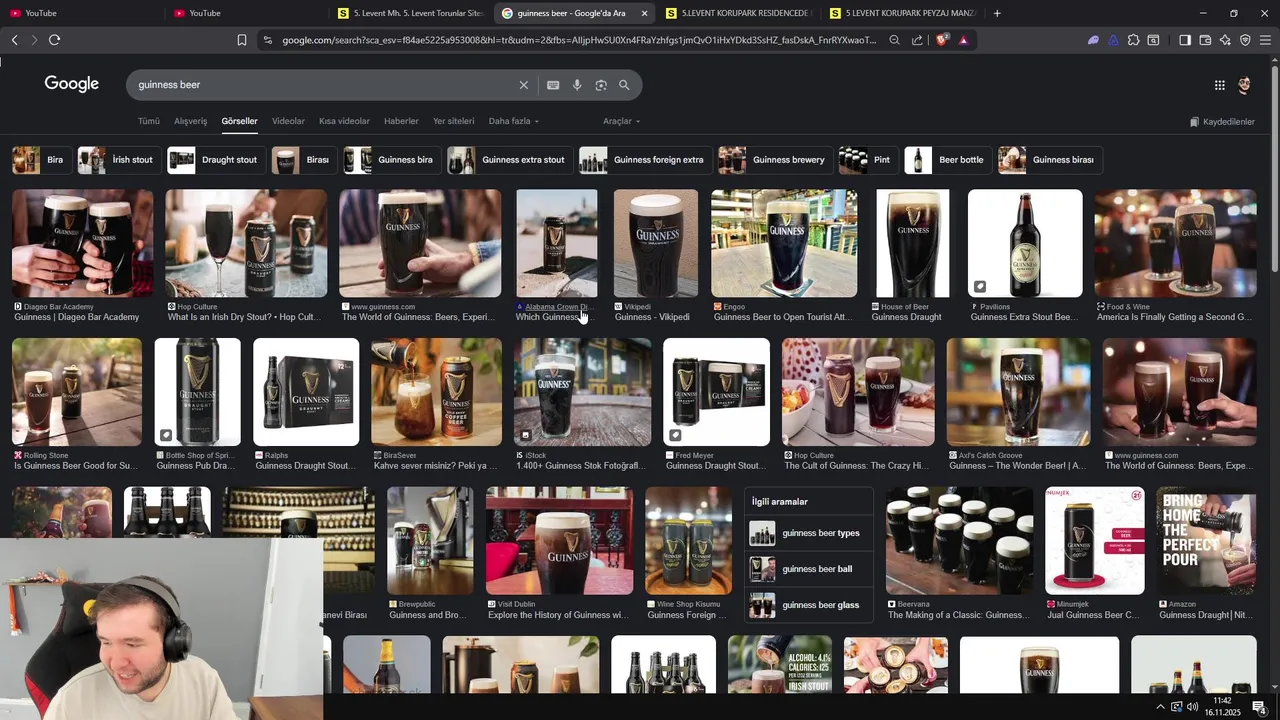Share this page via the share icon
Viewport: 1280px width, 720px height.
tap(917, 40)
